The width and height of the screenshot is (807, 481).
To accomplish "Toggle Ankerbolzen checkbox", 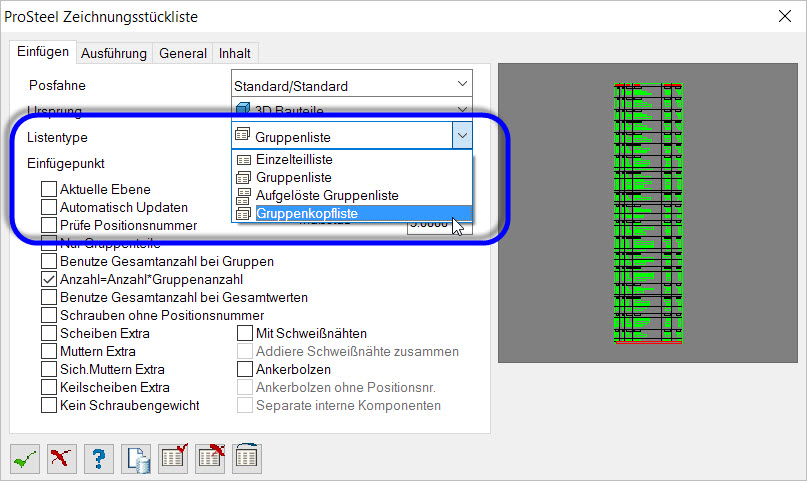I will 245,369.
